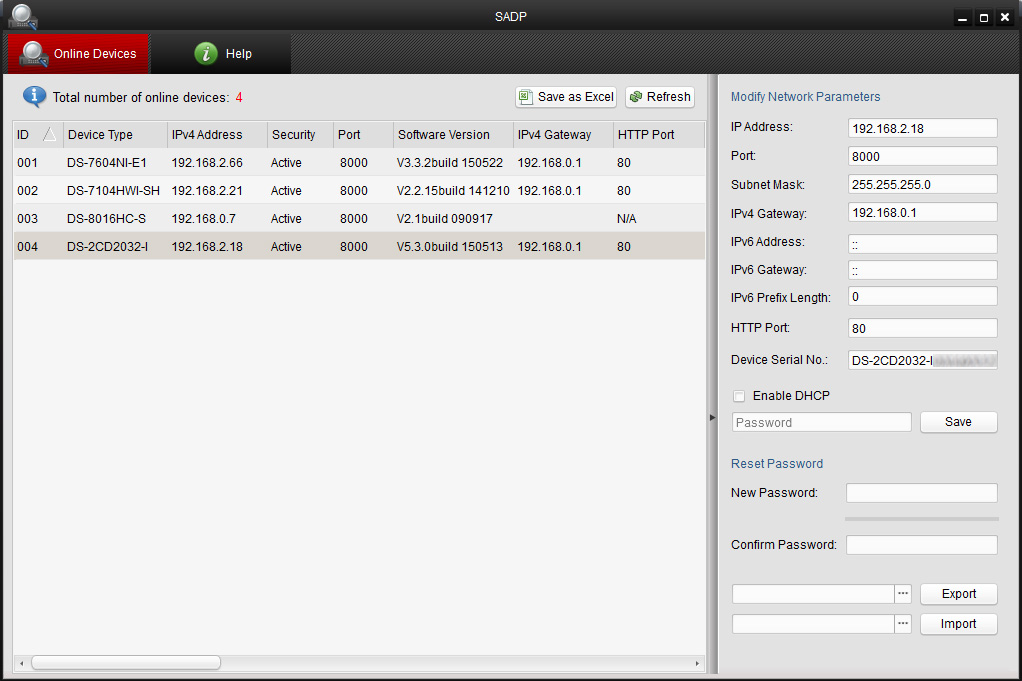Click the scroll right arrow

coord(697,663)
